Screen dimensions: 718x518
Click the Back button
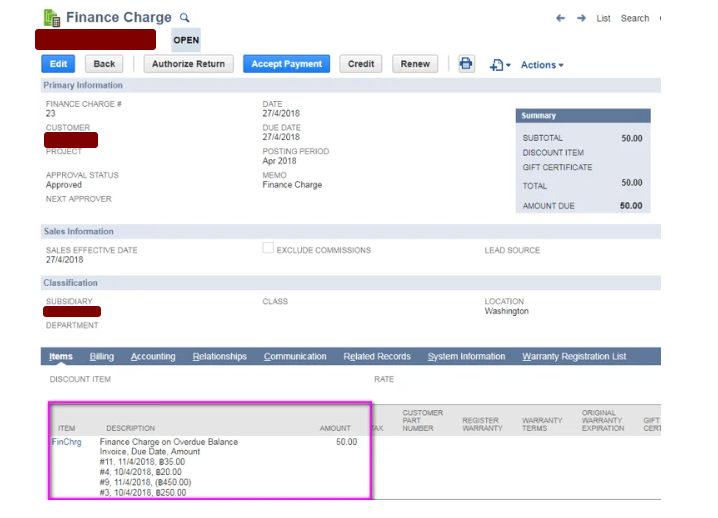click(x=104, y=64)
